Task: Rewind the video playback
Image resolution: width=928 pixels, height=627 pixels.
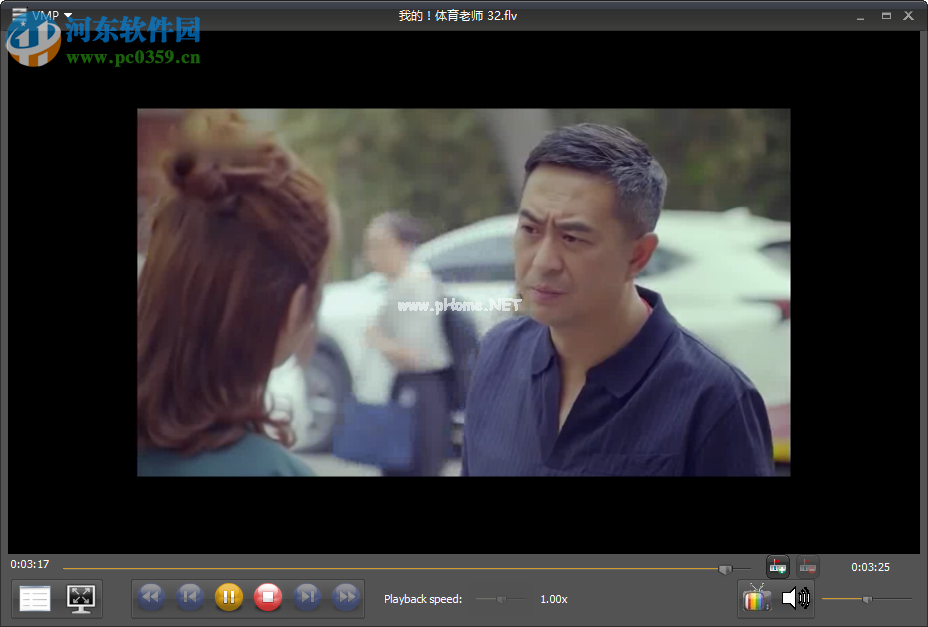Action: [x=151, y=597]
